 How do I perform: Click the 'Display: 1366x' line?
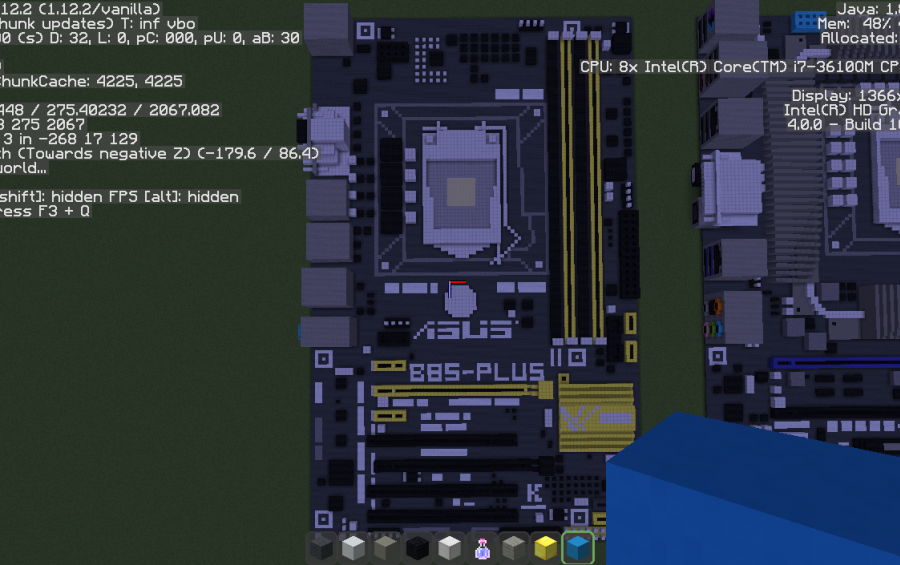pyautogui.click(x=845, y=95)
